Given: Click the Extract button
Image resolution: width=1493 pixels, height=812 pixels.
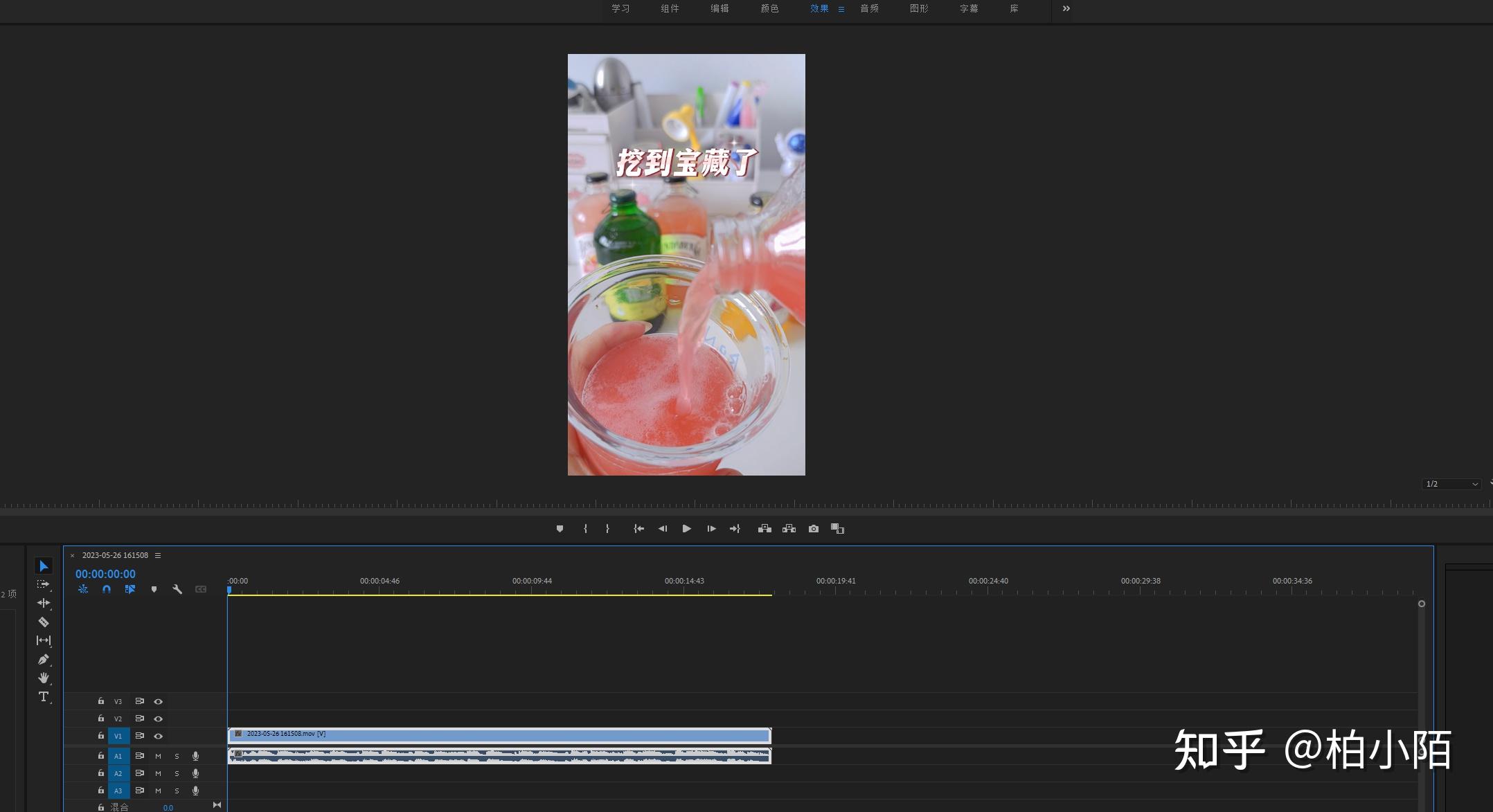Looking at the screenshot, I should (789, 529).
